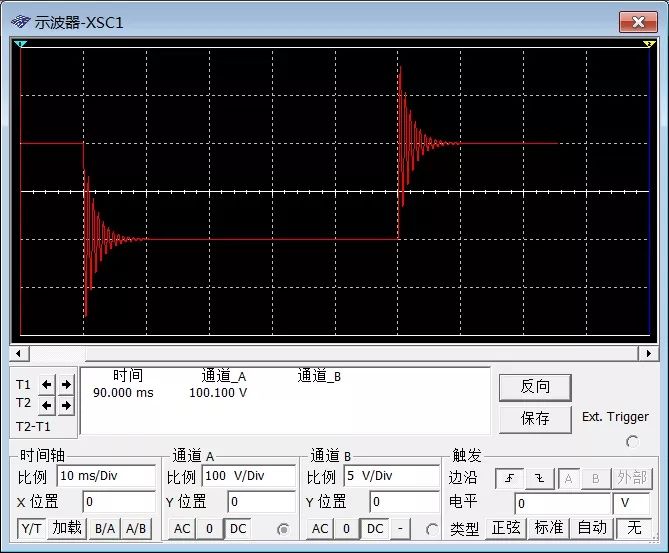Open trigger level unit V selector
This screenshot has width=669, height=553.
(x=631, y=503)
